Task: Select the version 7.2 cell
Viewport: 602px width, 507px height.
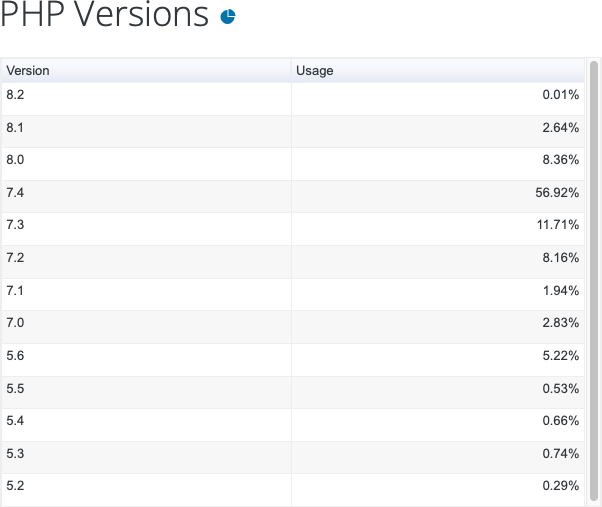Action: pyautogui.click(x=146, y=262)
